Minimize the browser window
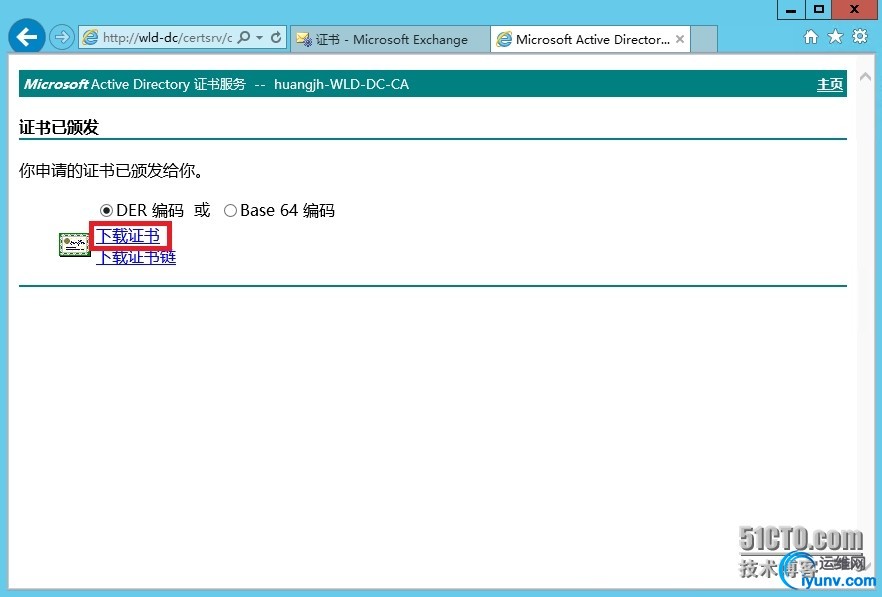Viewport: 882px width, 597px height. [x=791, y=10]
